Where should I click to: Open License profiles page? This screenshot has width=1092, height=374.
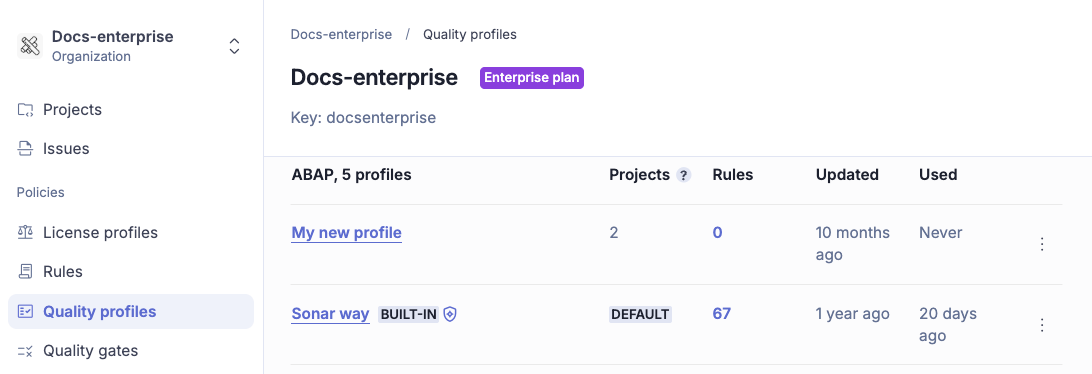(100, 232)
